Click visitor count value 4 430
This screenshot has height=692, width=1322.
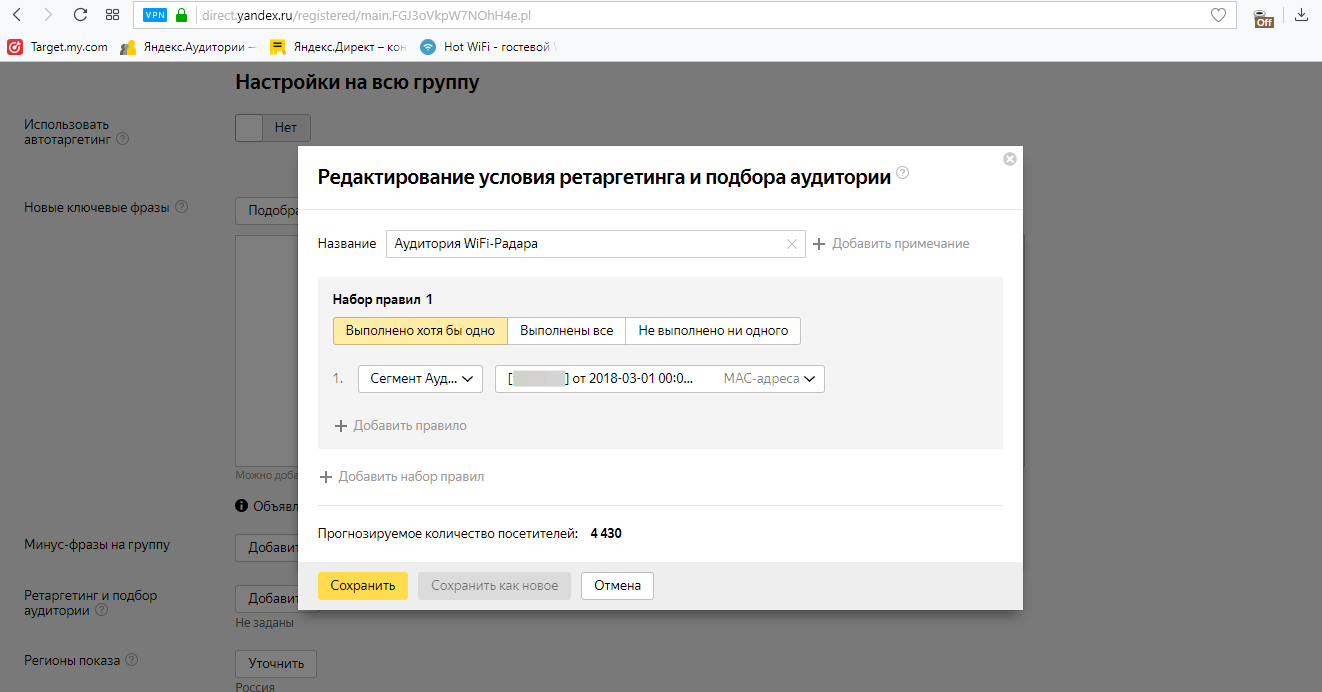coord(606,534)
